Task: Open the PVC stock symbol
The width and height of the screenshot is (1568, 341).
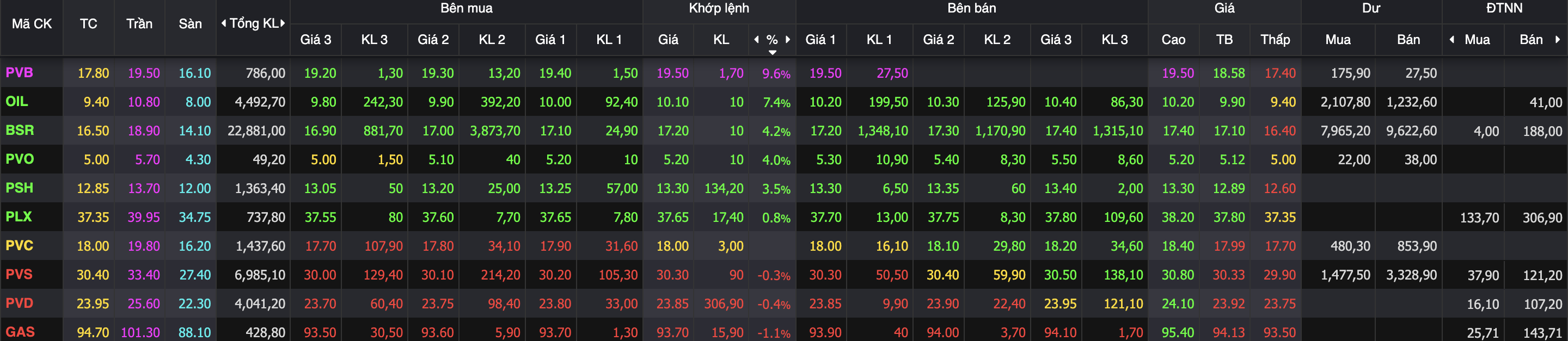Action: pyautogui.click(x=20, y=246)
